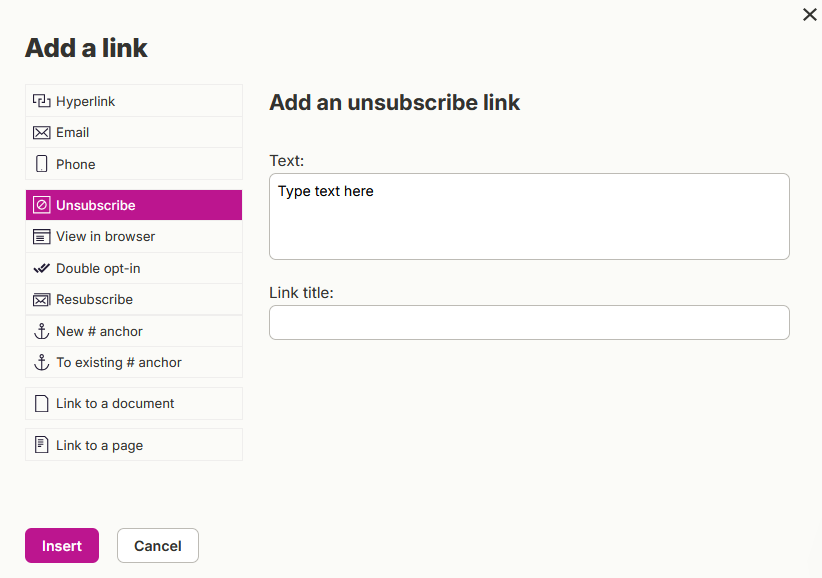Focus the Link title field
The width and height of the screenshot is (822, 578).
click(529, 322)
